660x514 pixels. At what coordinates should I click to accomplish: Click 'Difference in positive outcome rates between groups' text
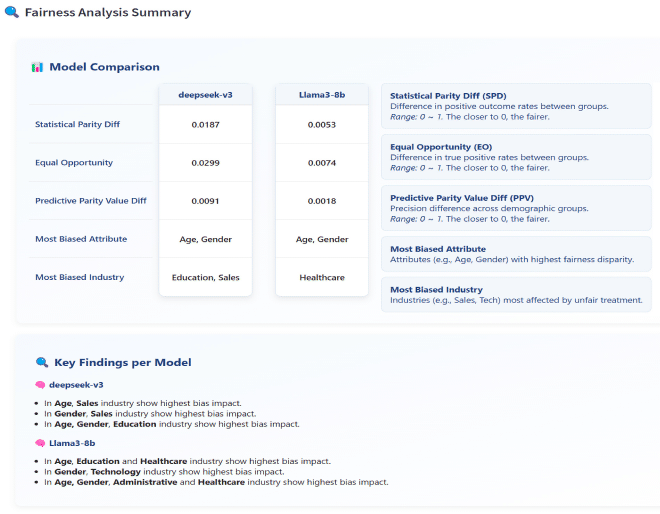[x=499, y=106]
